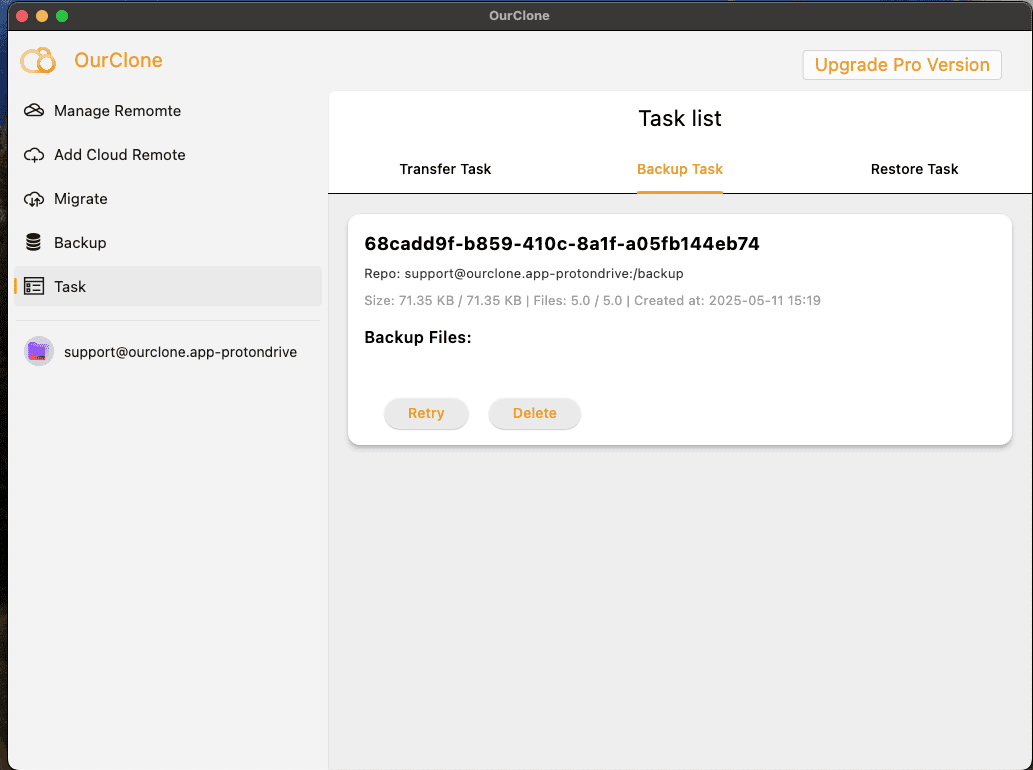Switch to the Transfer Task tab
Viewport: 1033px width, 770px height.
pyautogui.click(x=445, y=169)
